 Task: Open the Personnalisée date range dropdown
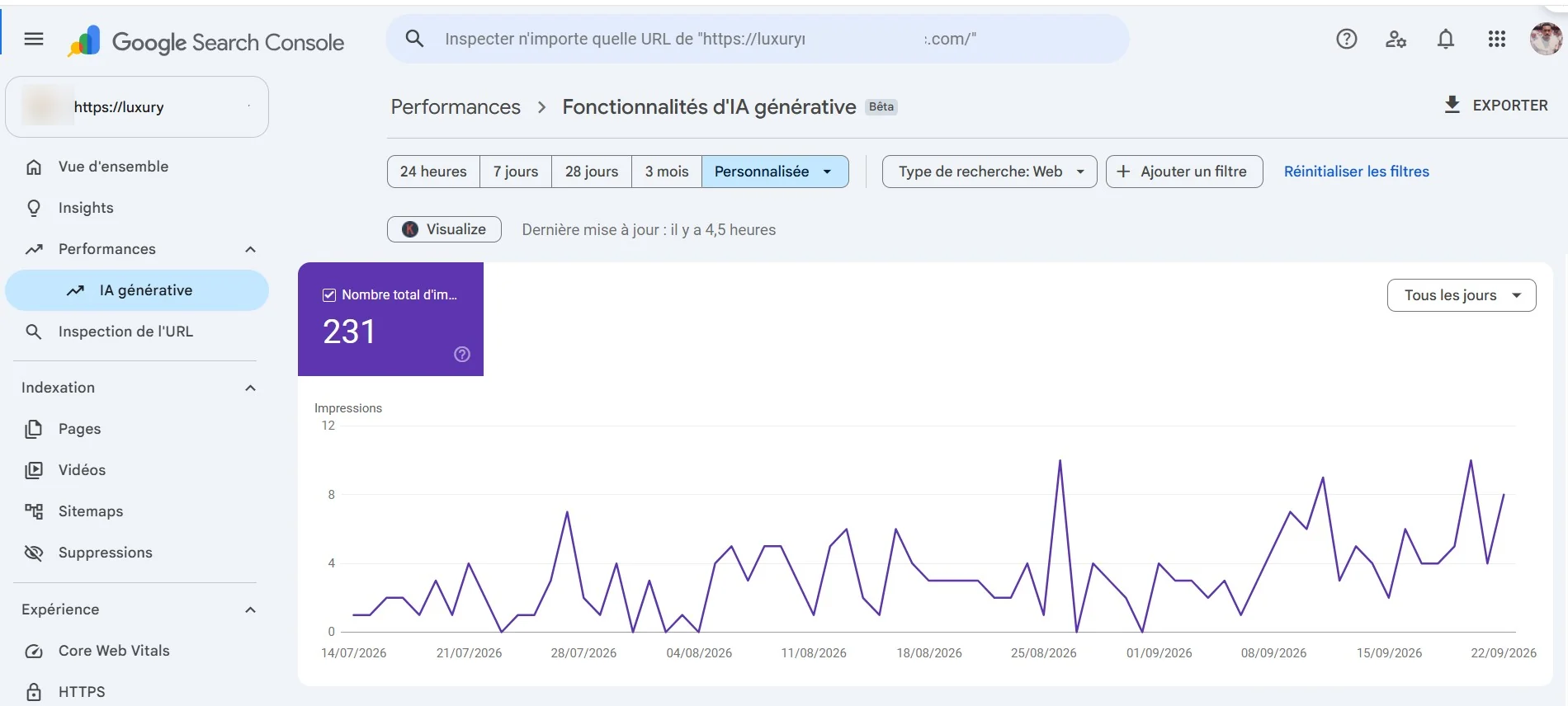pyautogui.click(x=775, y=172)
